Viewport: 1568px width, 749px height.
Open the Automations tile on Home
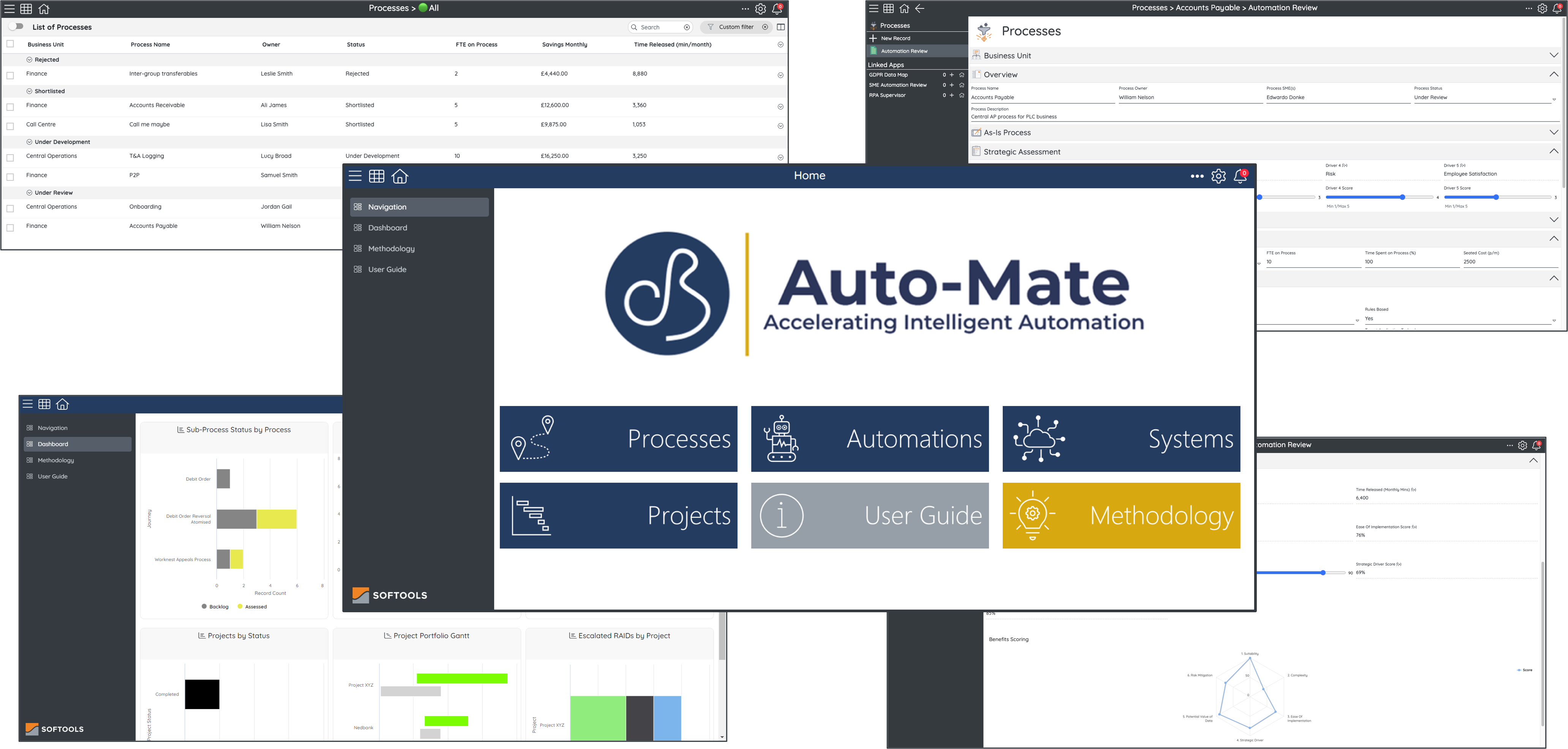click(870, 439)
